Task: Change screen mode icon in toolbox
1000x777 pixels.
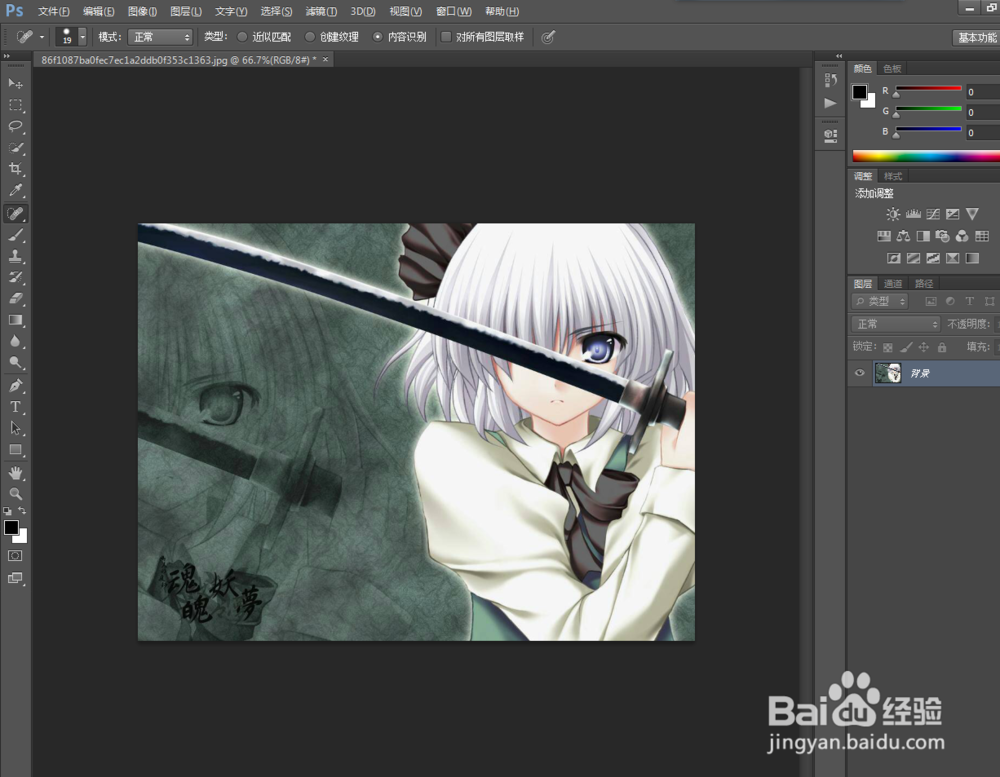Action: point(15,578)
